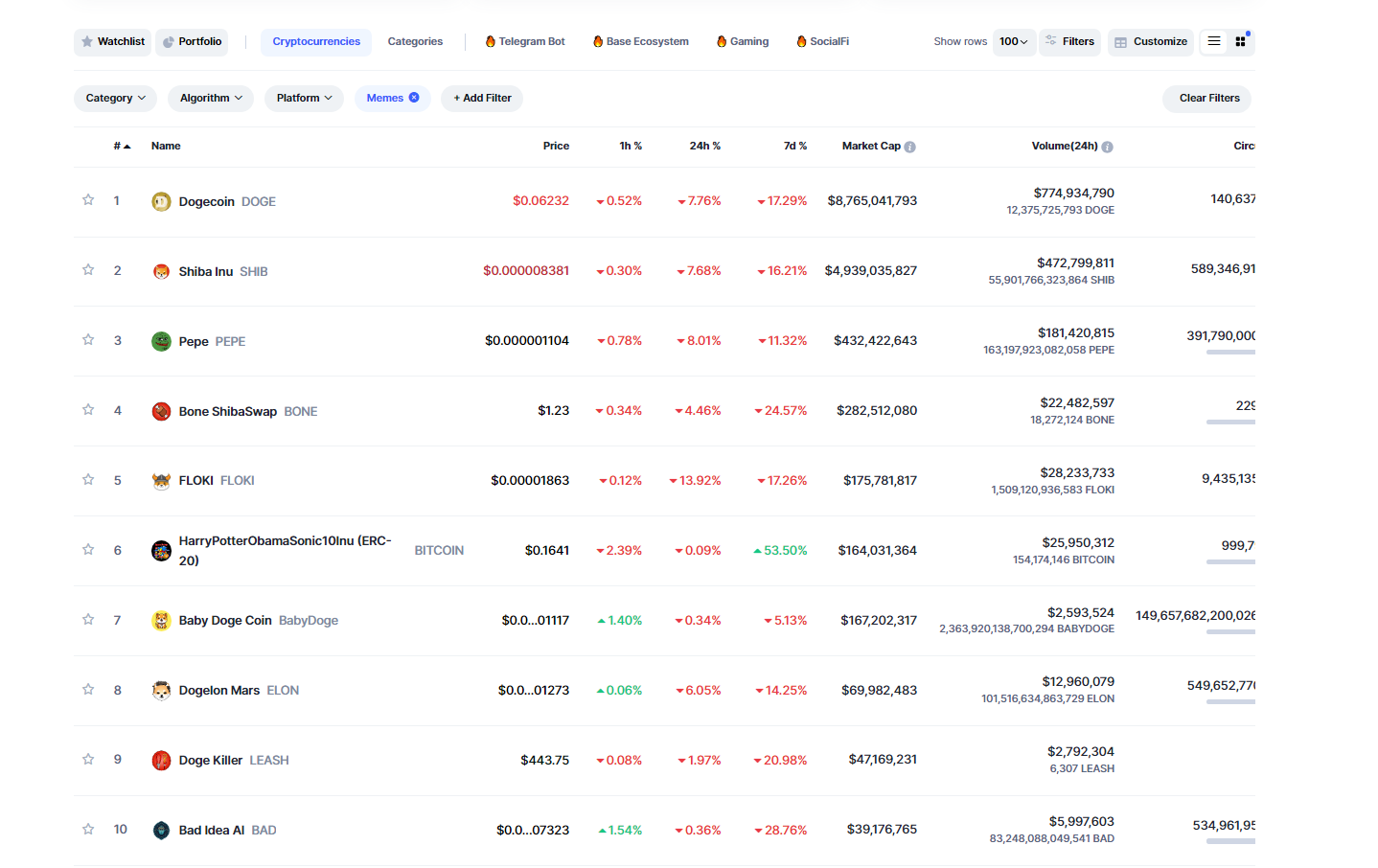
Task: Click the Shiba Inu coin logo
Action: [x=161, y=271]
